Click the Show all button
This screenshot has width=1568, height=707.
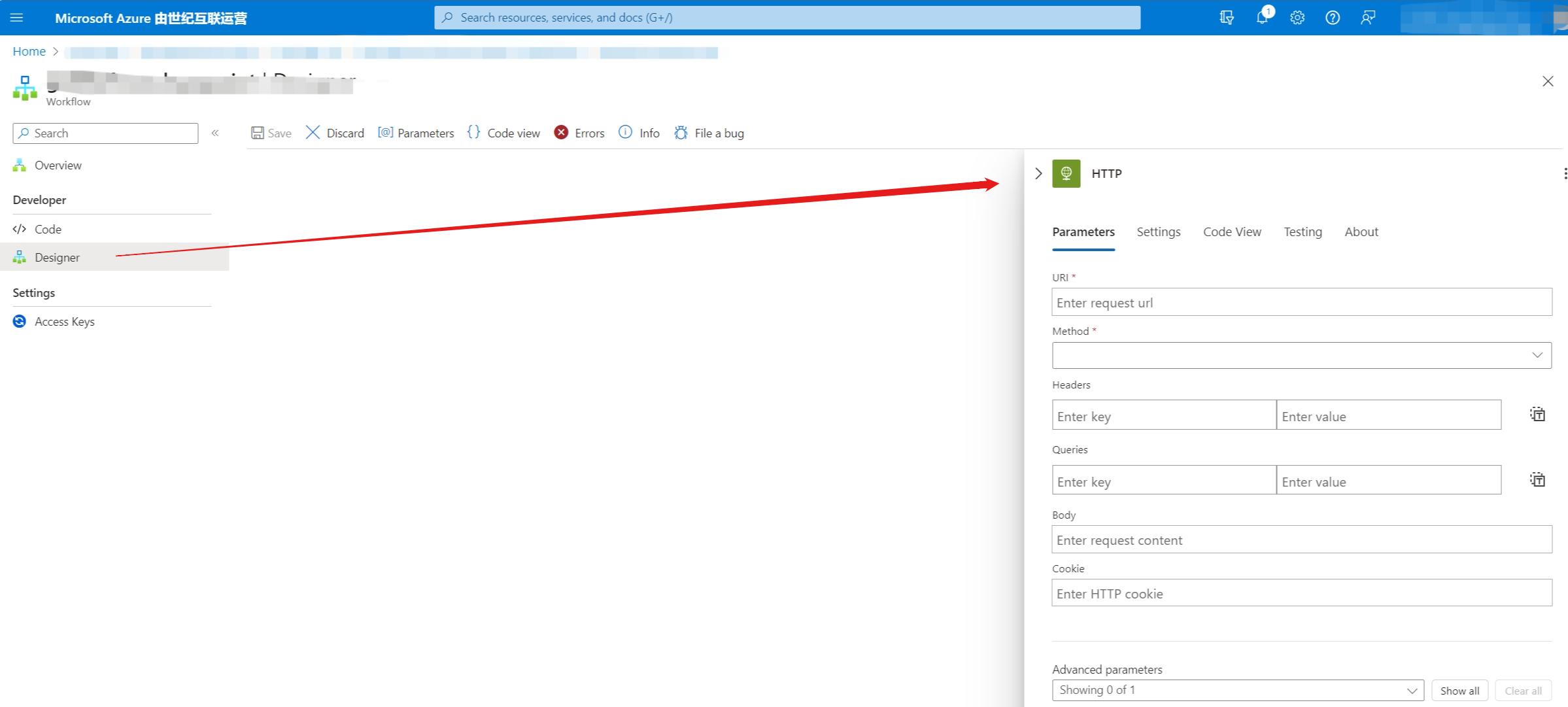(1459, 691)
